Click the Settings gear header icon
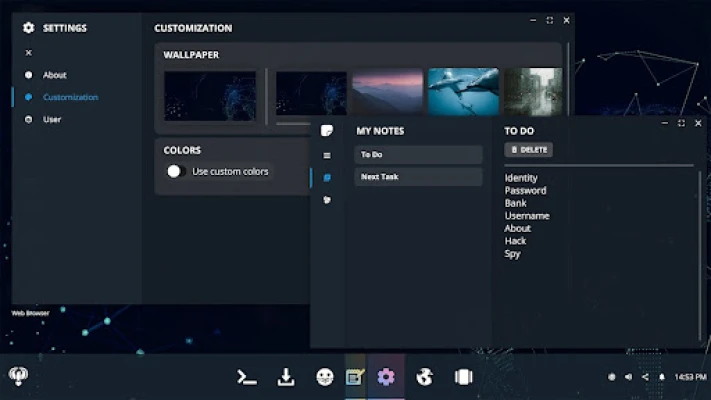 tap(29, 28)
